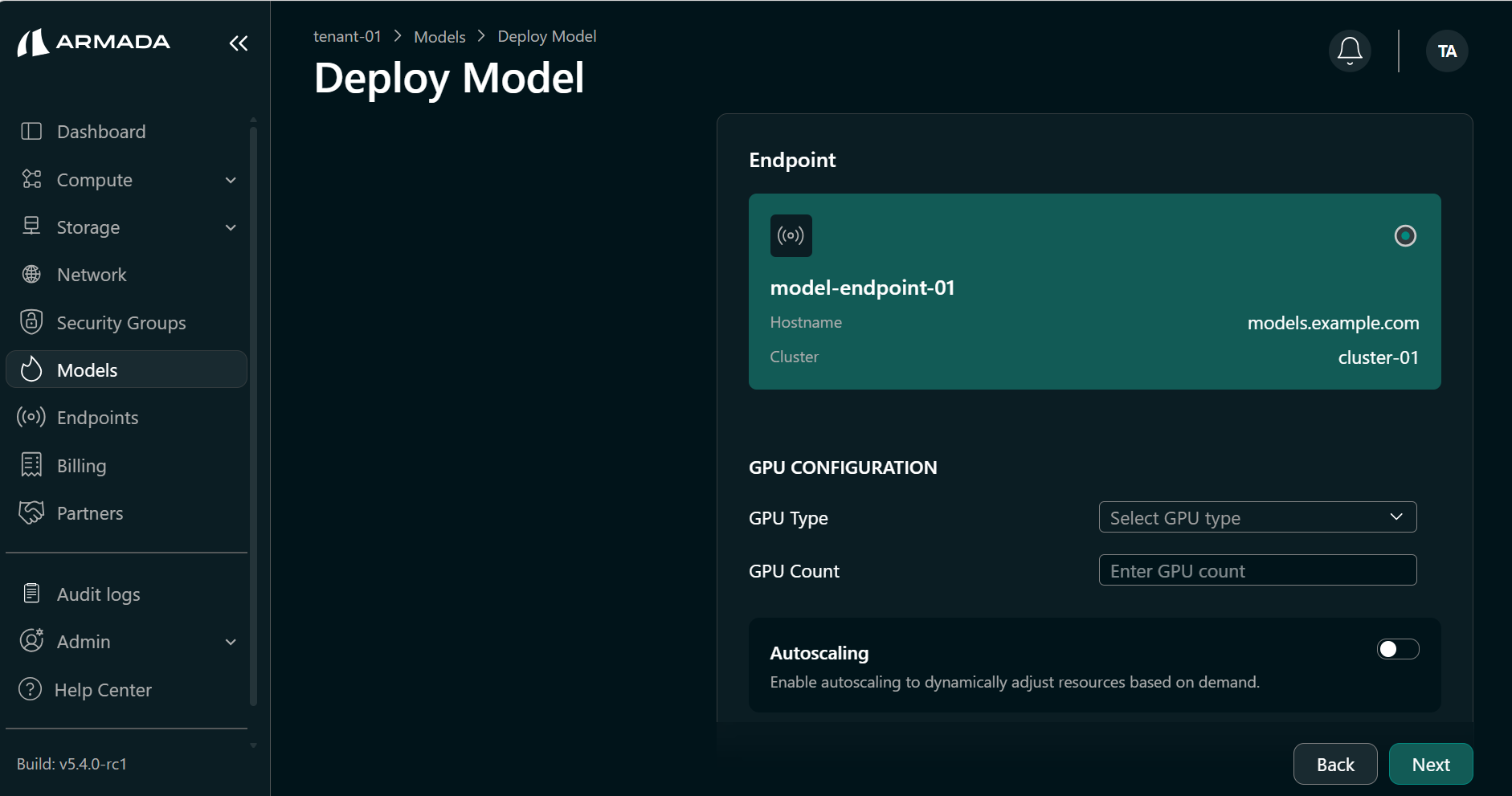Image resolution: width=1512 pixels, height=796 pixels.
Task: Click the Build v5.4.0-rc1 label
Action: coord(72,764)
